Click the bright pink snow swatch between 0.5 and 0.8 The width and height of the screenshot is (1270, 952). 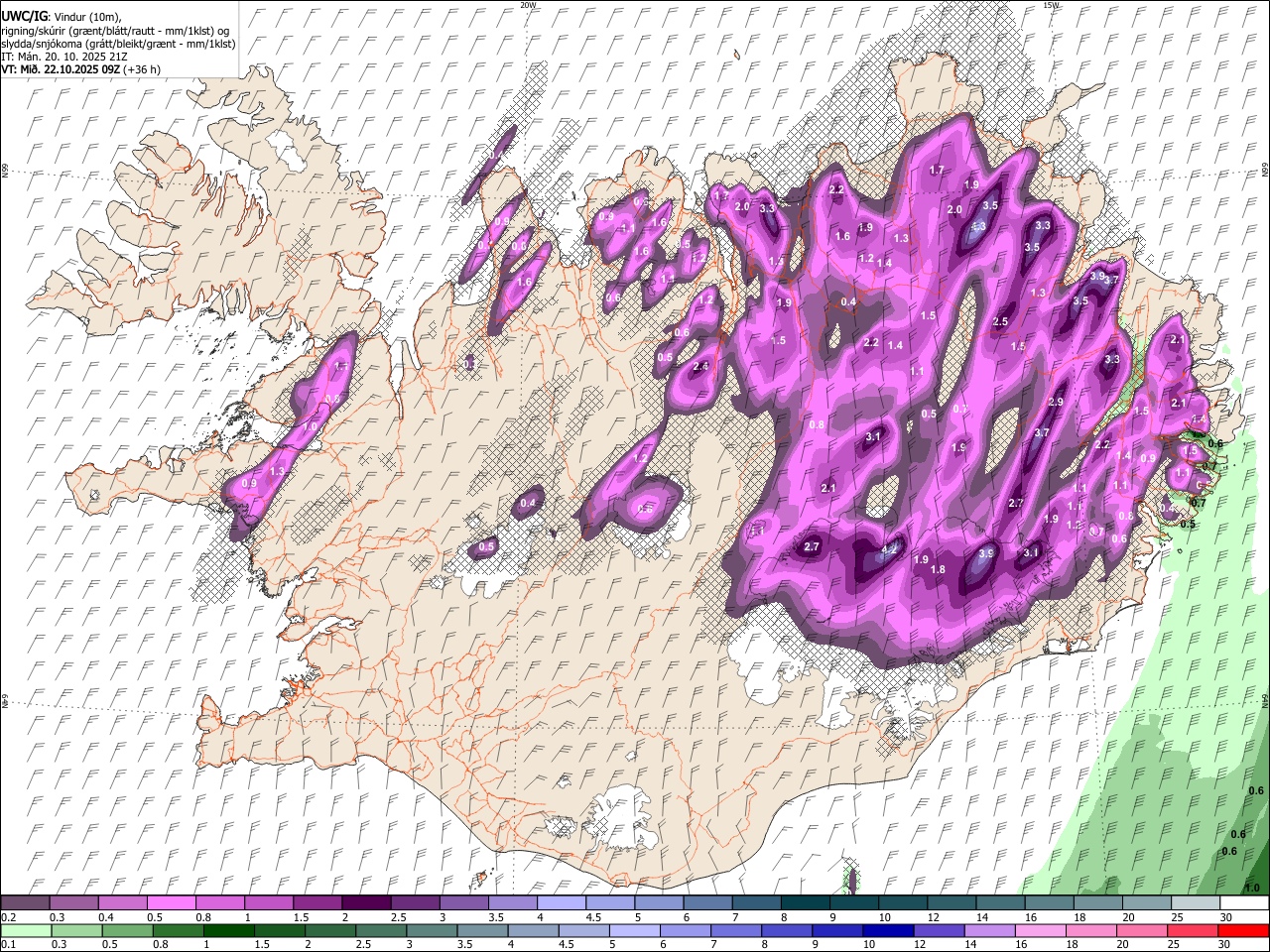[x=171, y=902]
